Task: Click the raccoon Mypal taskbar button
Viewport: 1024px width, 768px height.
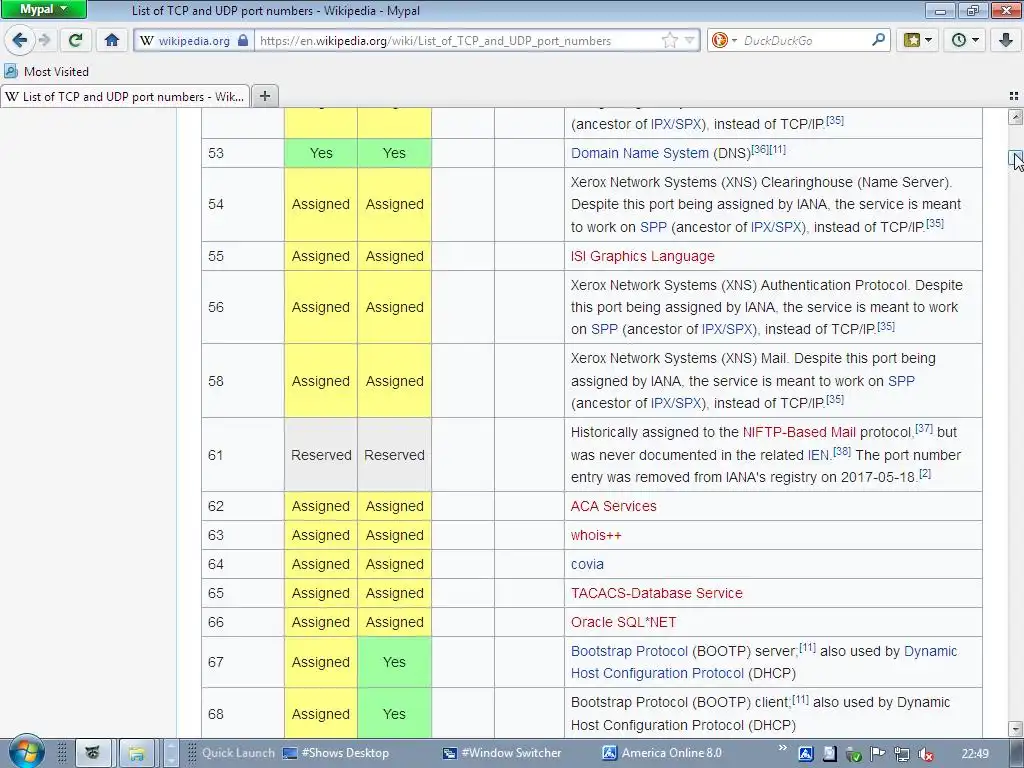Action: (x=93, y=753)
